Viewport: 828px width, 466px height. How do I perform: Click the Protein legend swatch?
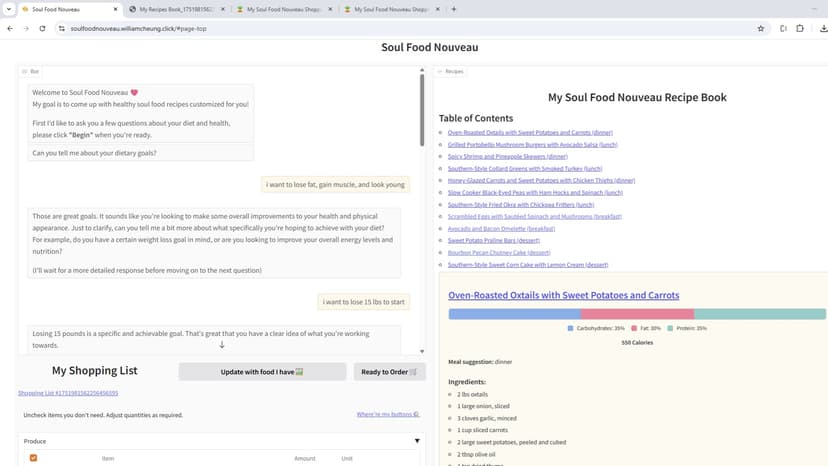point(670,328)
